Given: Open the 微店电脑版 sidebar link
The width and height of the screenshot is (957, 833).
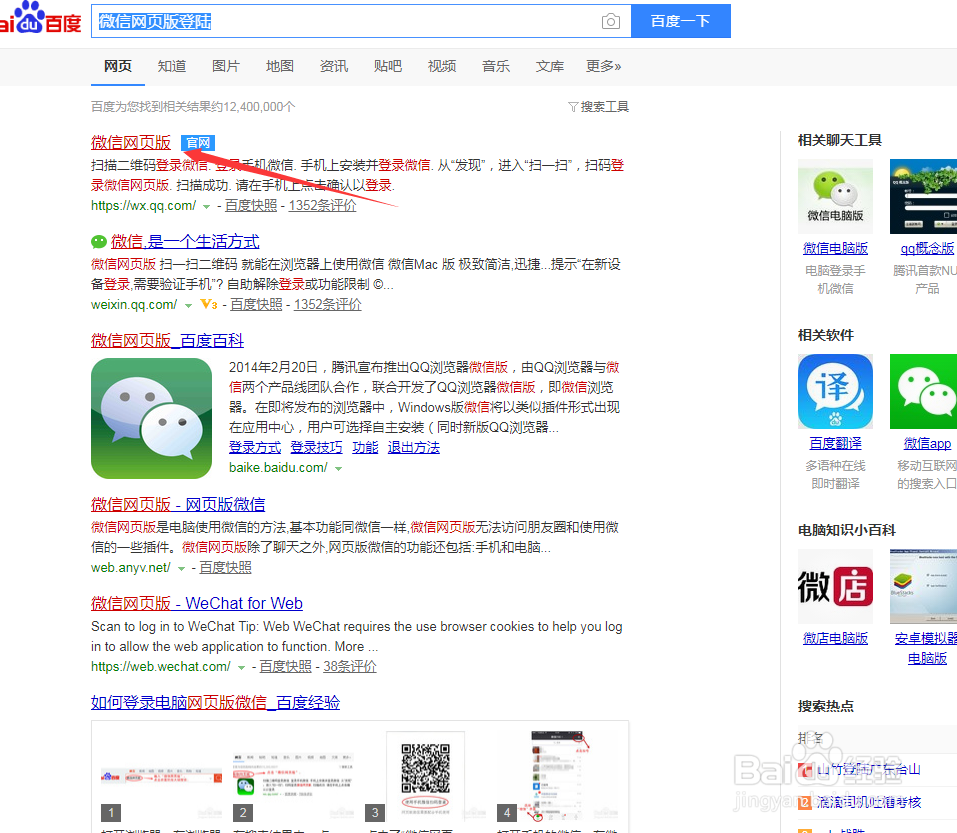Looking at the screenshot, I should (x=836, y=638).
